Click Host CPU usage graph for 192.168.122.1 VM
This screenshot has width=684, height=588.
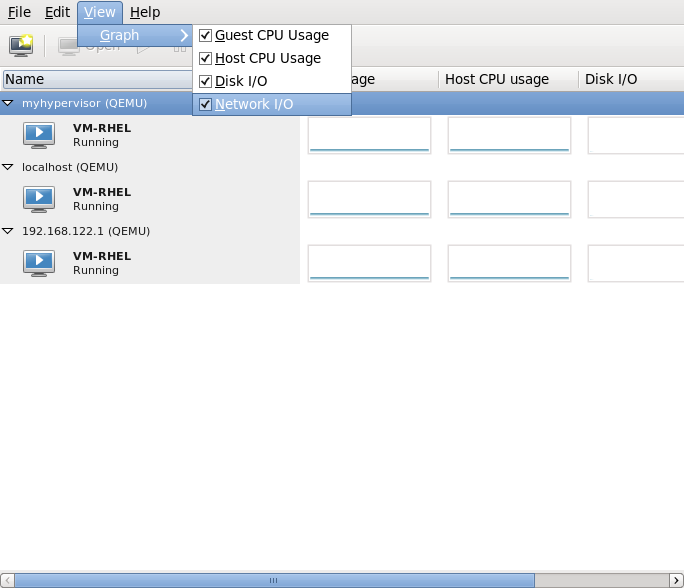coord(509,263)
